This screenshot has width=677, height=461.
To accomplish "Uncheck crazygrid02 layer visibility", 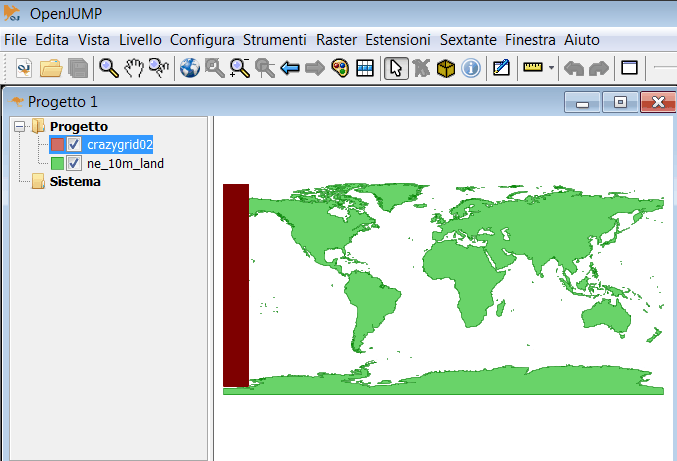I will [74, 145].
